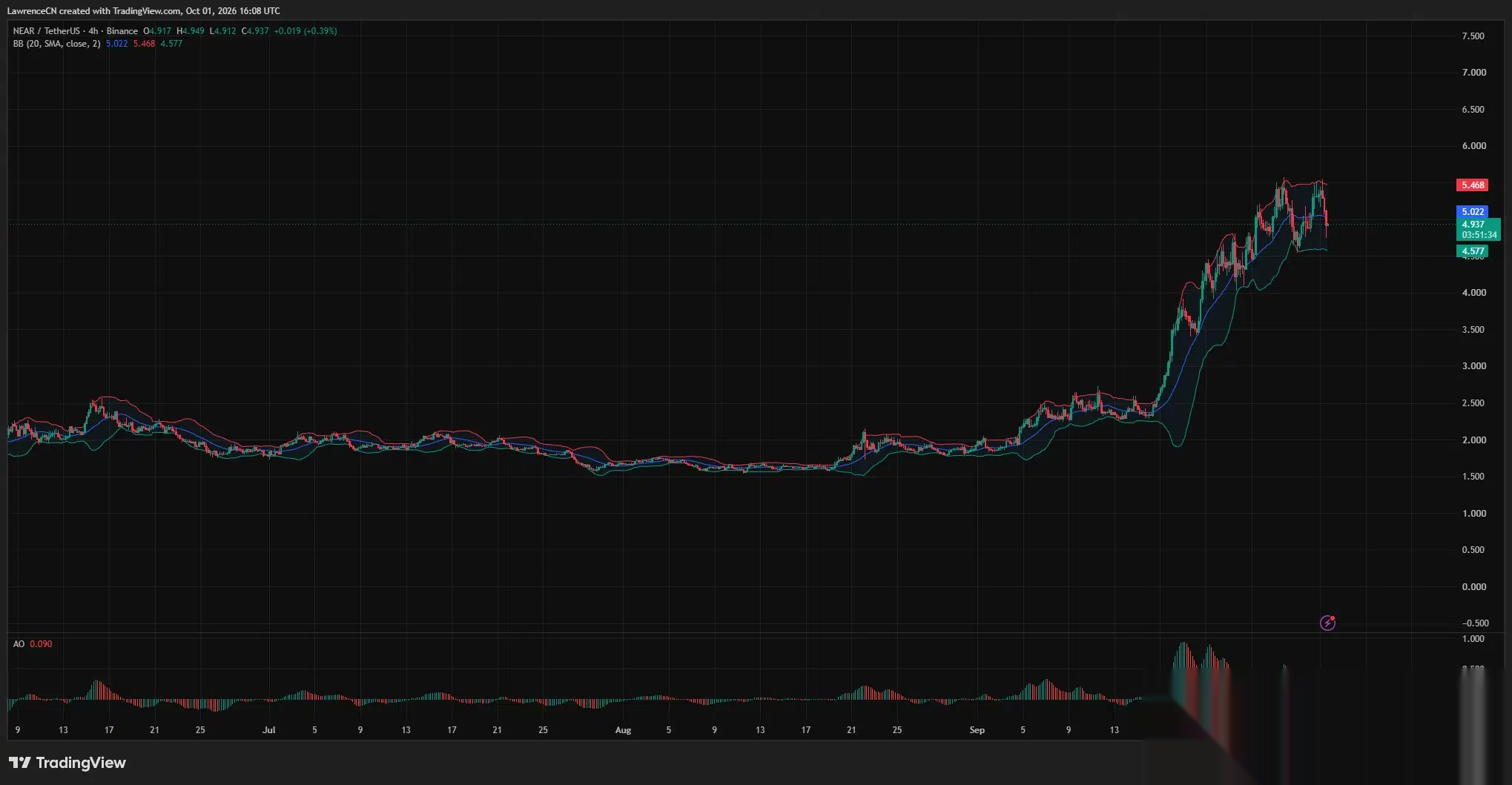This screenshot has height=785, width=1512.
Task: Click the 7.500 price axis label
Action: pos(1473,36)
